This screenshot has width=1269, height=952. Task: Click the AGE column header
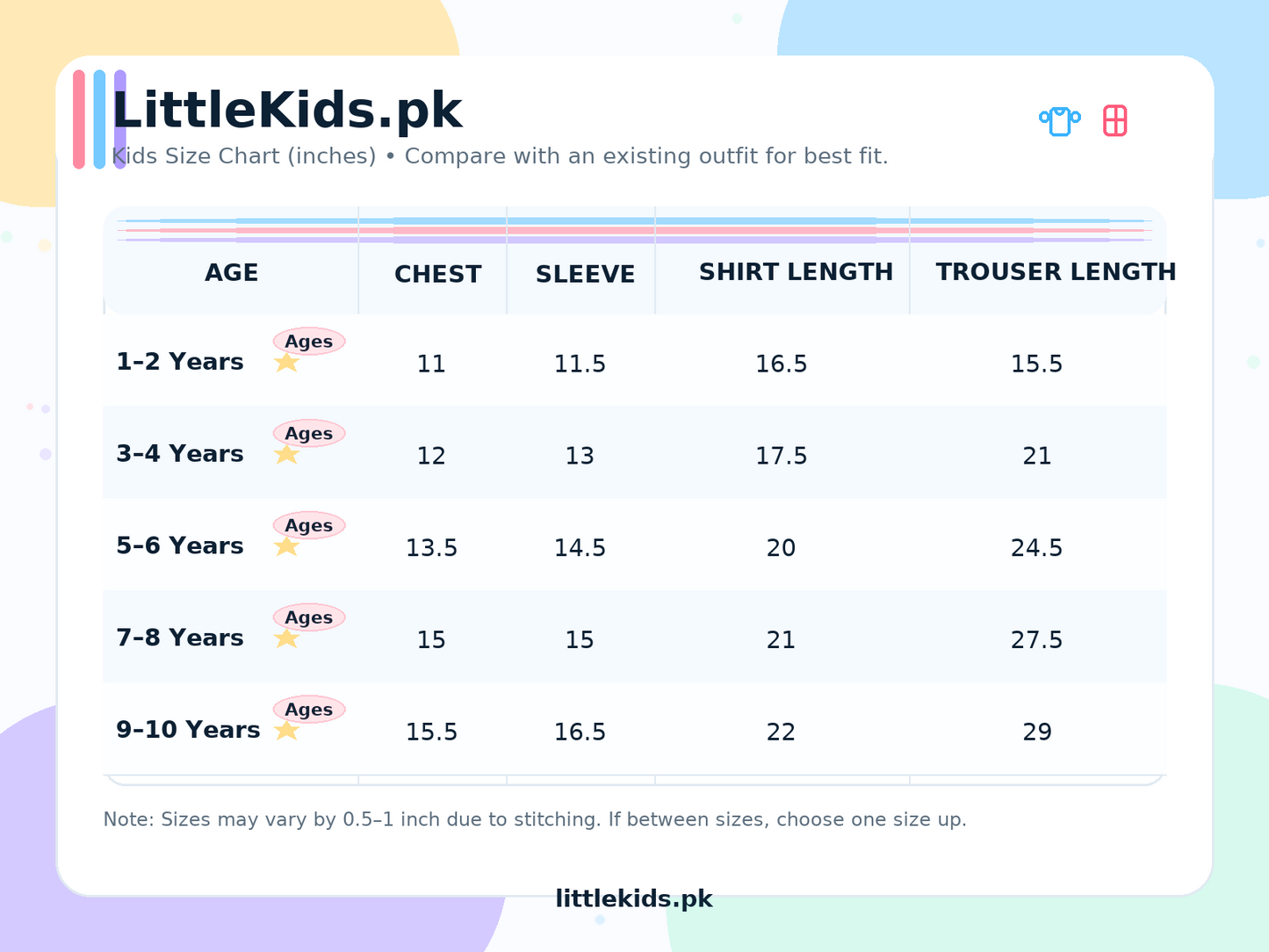click(x=231, y=273)
